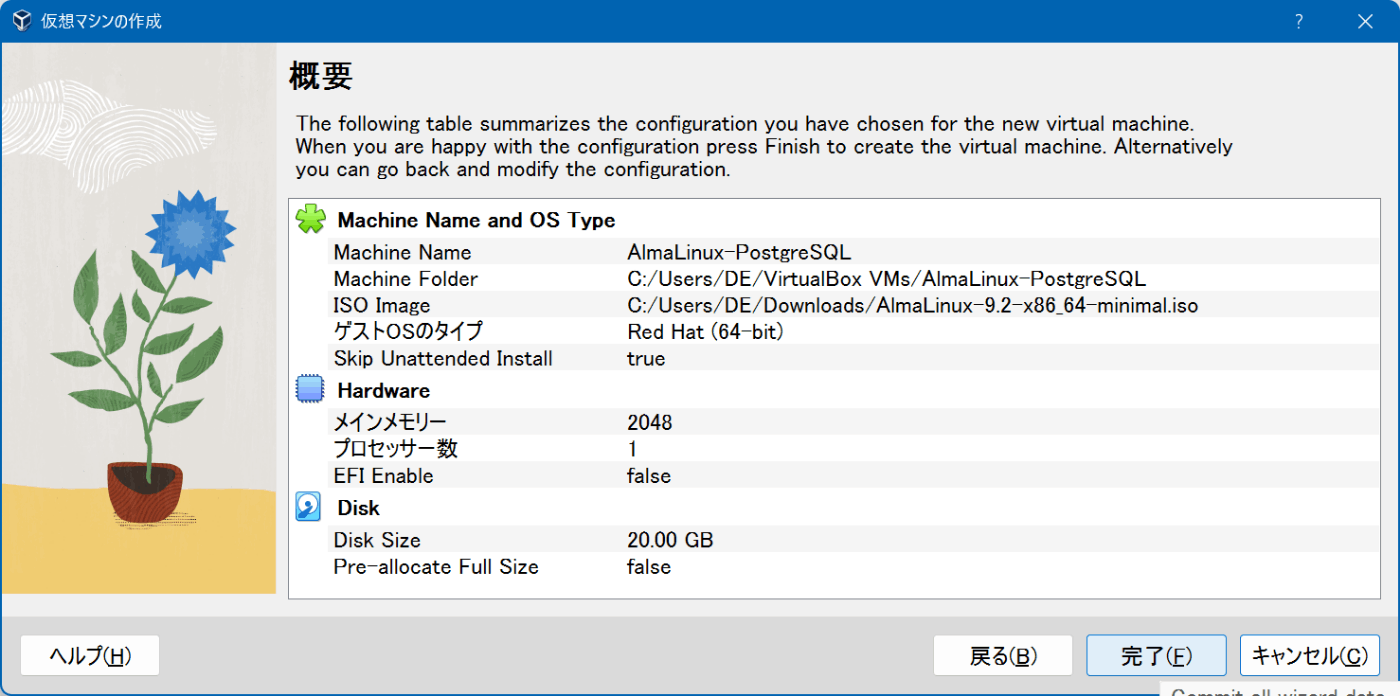Click the green Machine Name and OS Type icon
Image resolution: width=1400 pixels, height=696 pixels.
[x=310, y=219]
